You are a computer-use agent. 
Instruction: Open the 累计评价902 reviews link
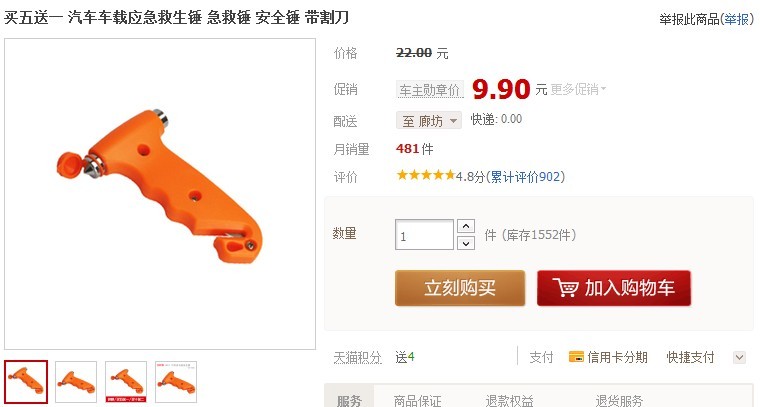[525, 177]
